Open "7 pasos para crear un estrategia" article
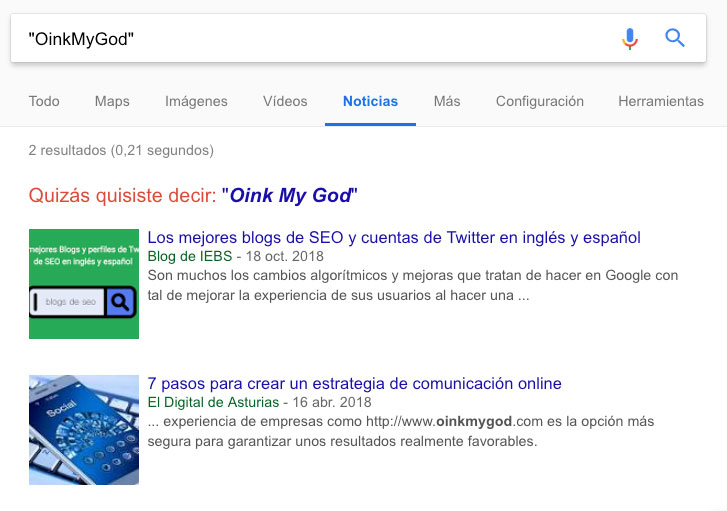This screenshot has height=511, width=727. [x=355, y=383]
